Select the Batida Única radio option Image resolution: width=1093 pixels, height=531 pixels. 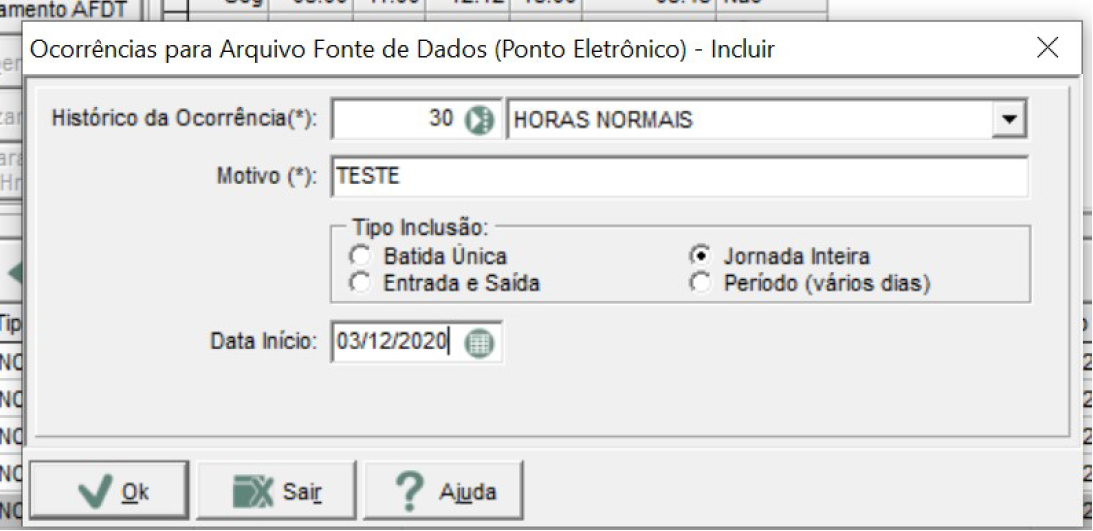tap(360, 256)
